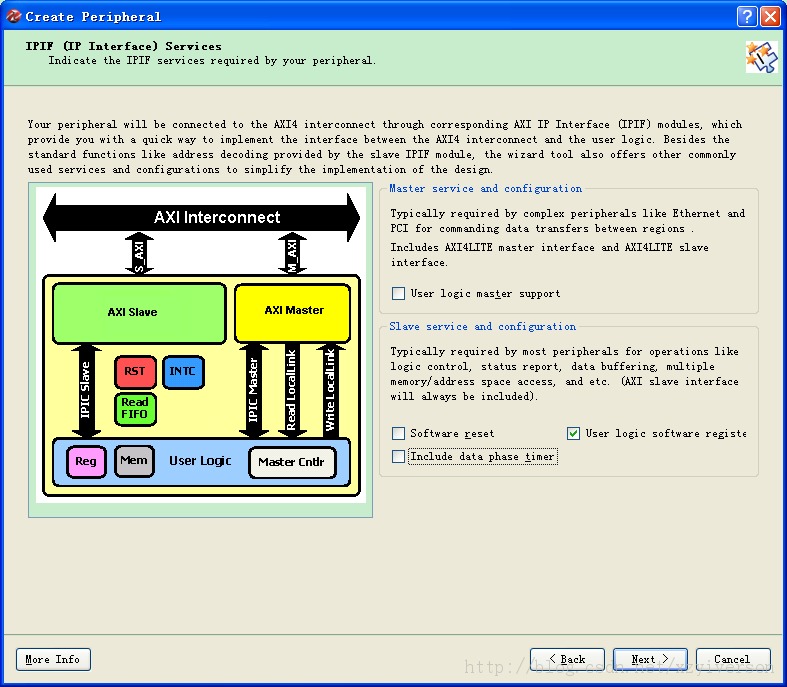Click the AXI Master block in diagram
Viewport: 787px width, 687px height.
coord(293,313)
